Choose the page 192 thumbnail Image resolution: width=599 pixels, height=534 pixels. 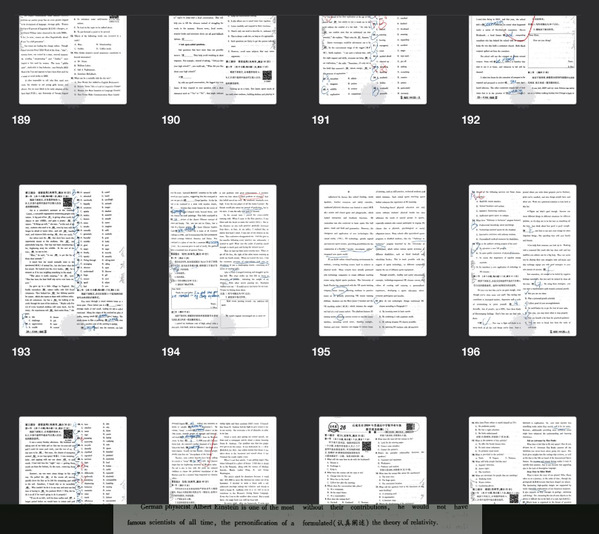[523, 60]
